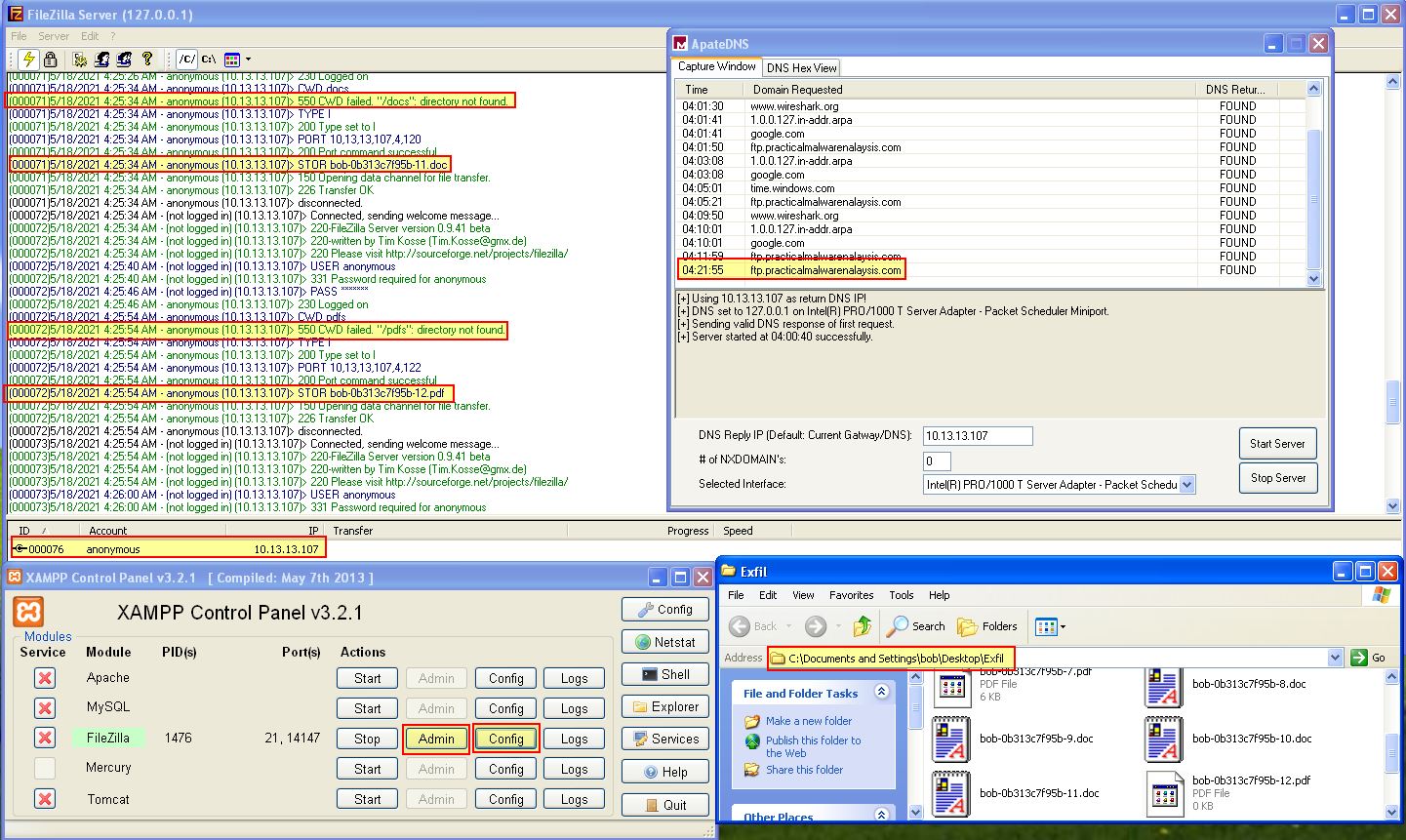Screen dimensions: 1406x840
Task: Click the Windows flag logo in Exfil window
Action: [x=1382, y=595]
